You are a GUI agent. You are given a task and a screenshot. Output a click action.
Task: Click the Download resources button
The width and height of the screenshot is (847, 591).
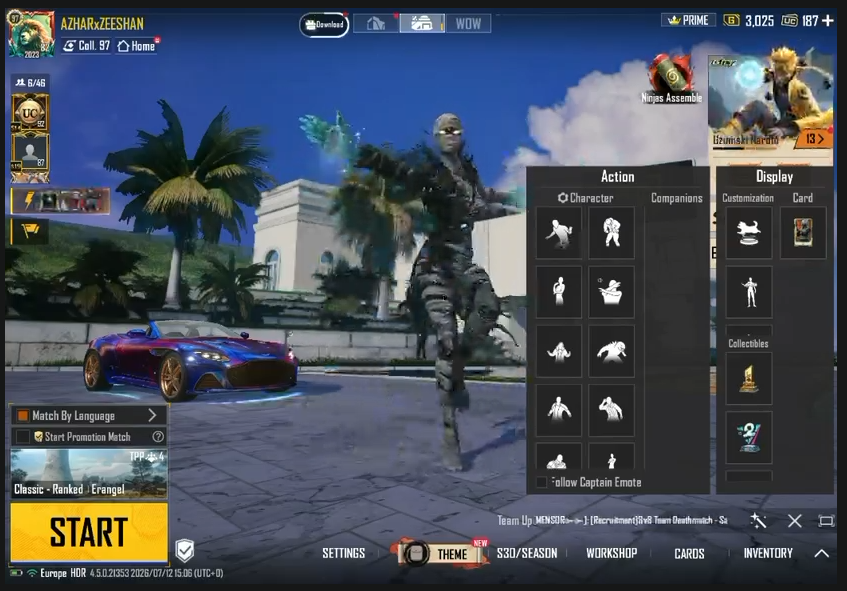(x=324, y=24)
